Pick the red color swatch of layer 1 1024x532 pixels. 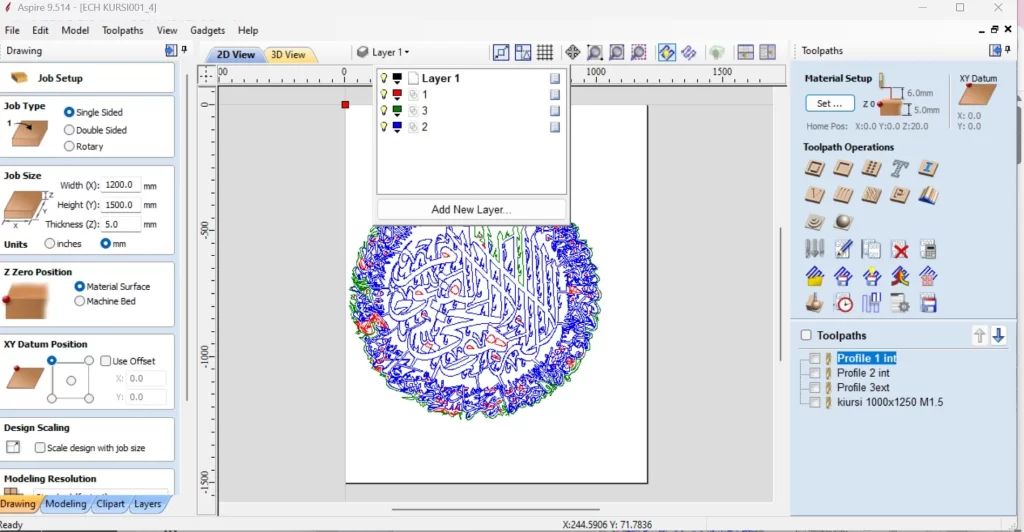397,95
